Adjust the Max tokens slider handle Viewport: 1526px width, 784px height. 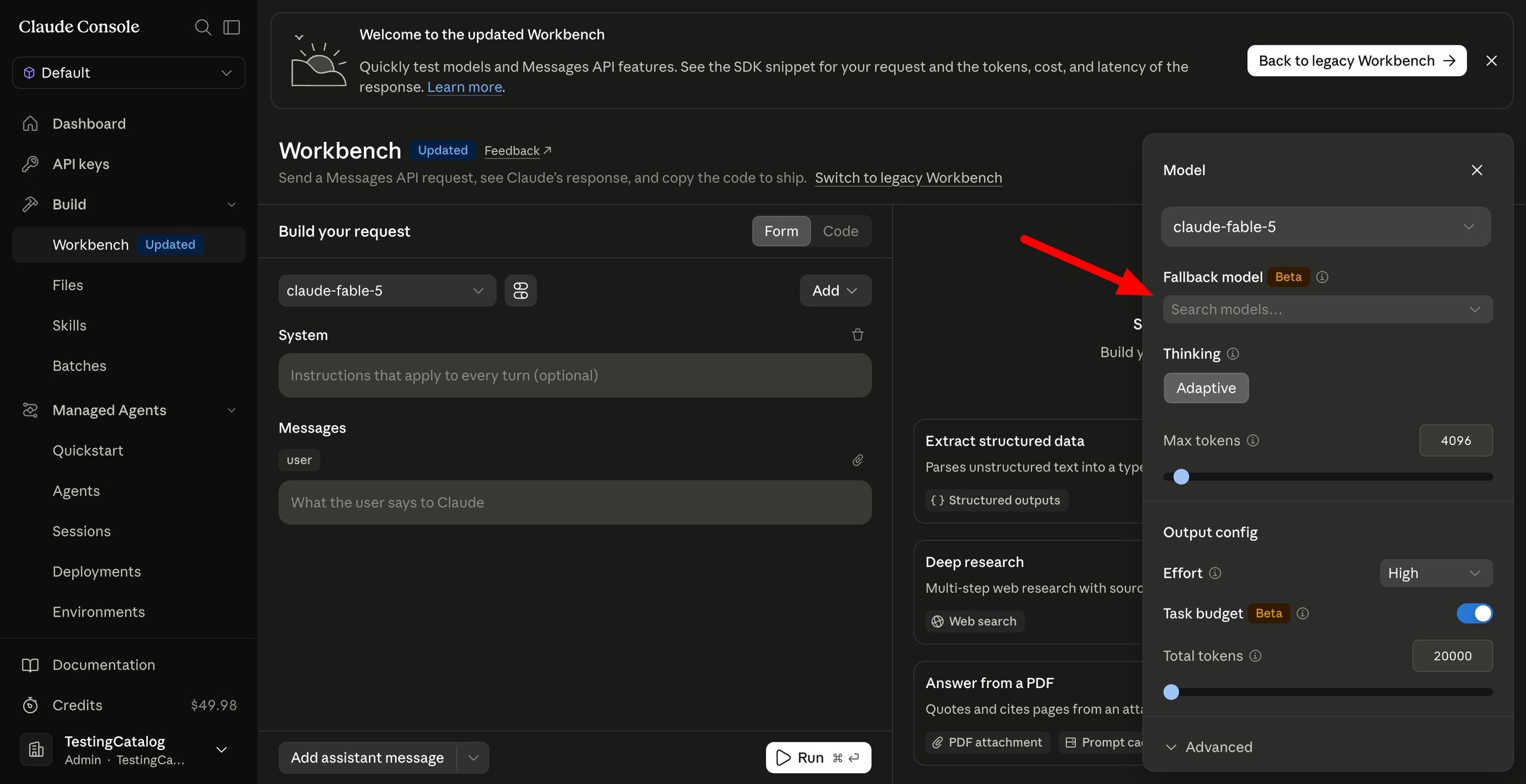click(1181, 477)
